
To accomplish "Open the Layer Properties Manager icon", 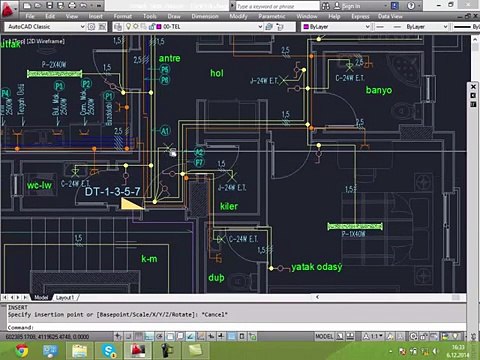I will (117, 27).
